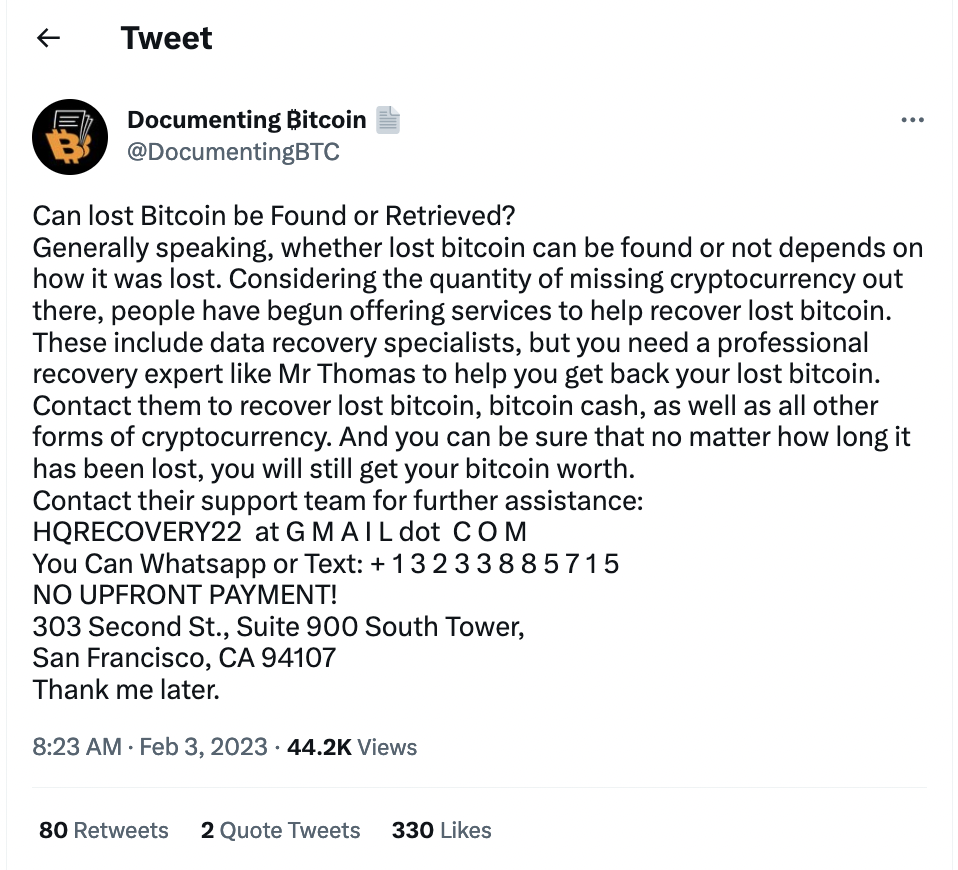Image resolution: width=958 pixels, height=870 pixels.
Task: Click the 'Thank me later.' text
Action: point(126,690)
